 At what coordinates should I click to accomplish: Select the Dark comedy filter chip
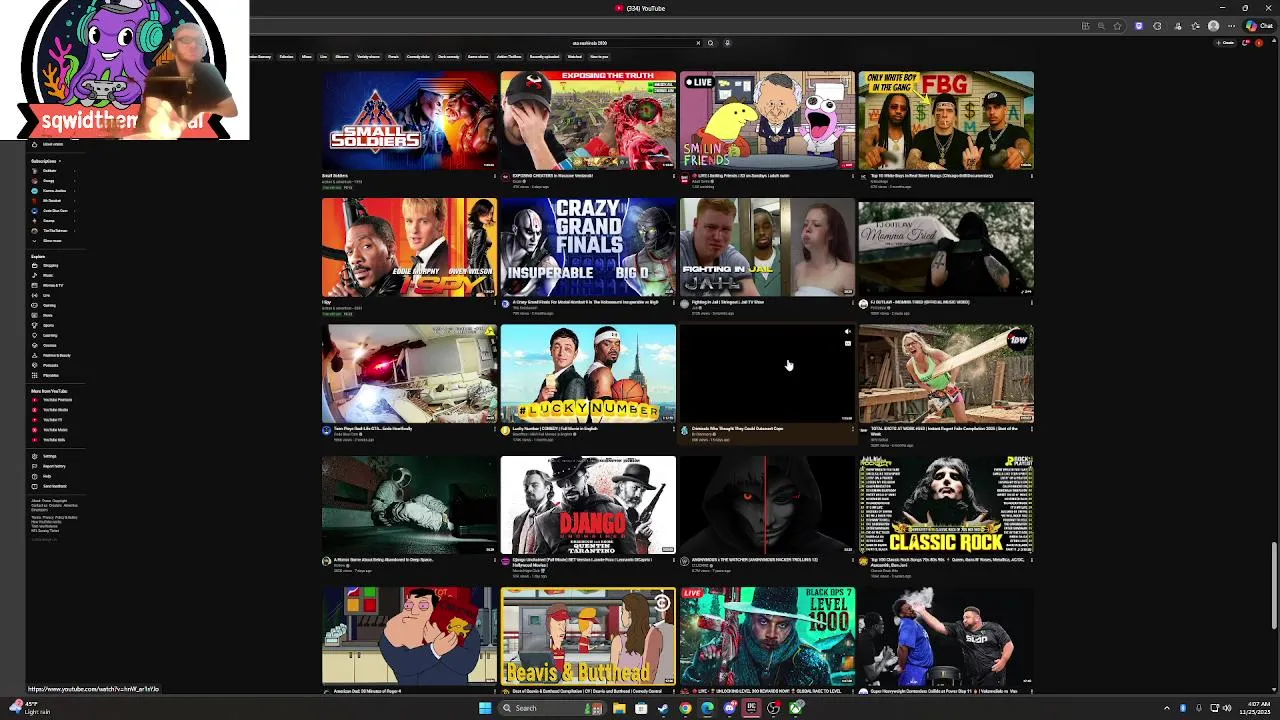pos(449,56)
